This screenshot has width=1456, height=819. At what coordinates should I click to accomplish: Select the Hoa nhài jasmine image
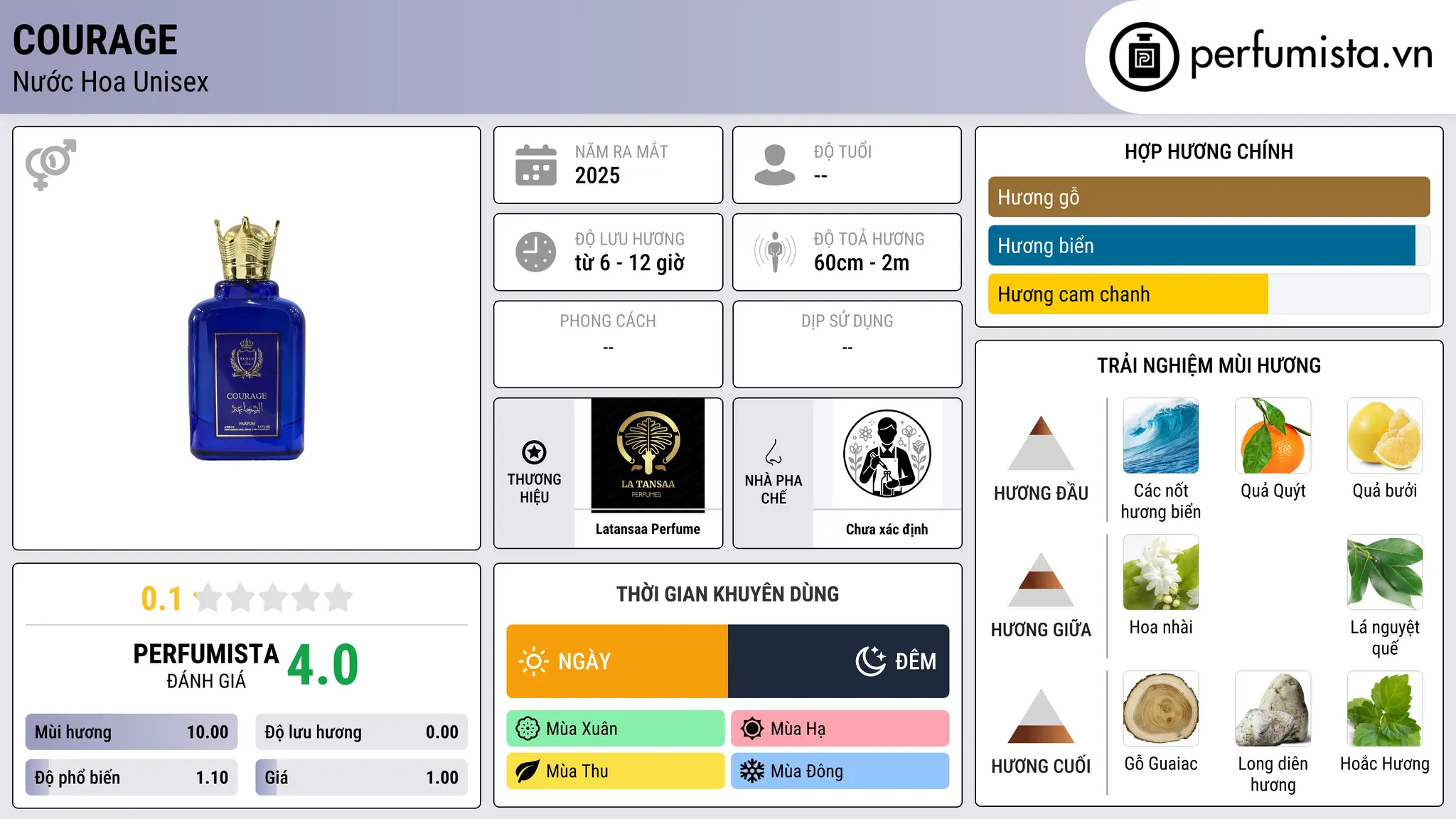tap(1161, 572)
